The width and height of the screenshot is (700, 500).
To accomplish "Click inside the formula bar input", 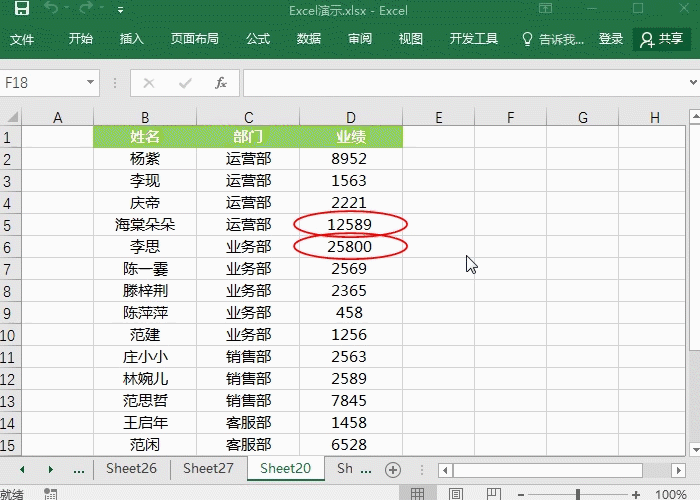I will pyautogui.click(x=460, y=83).
